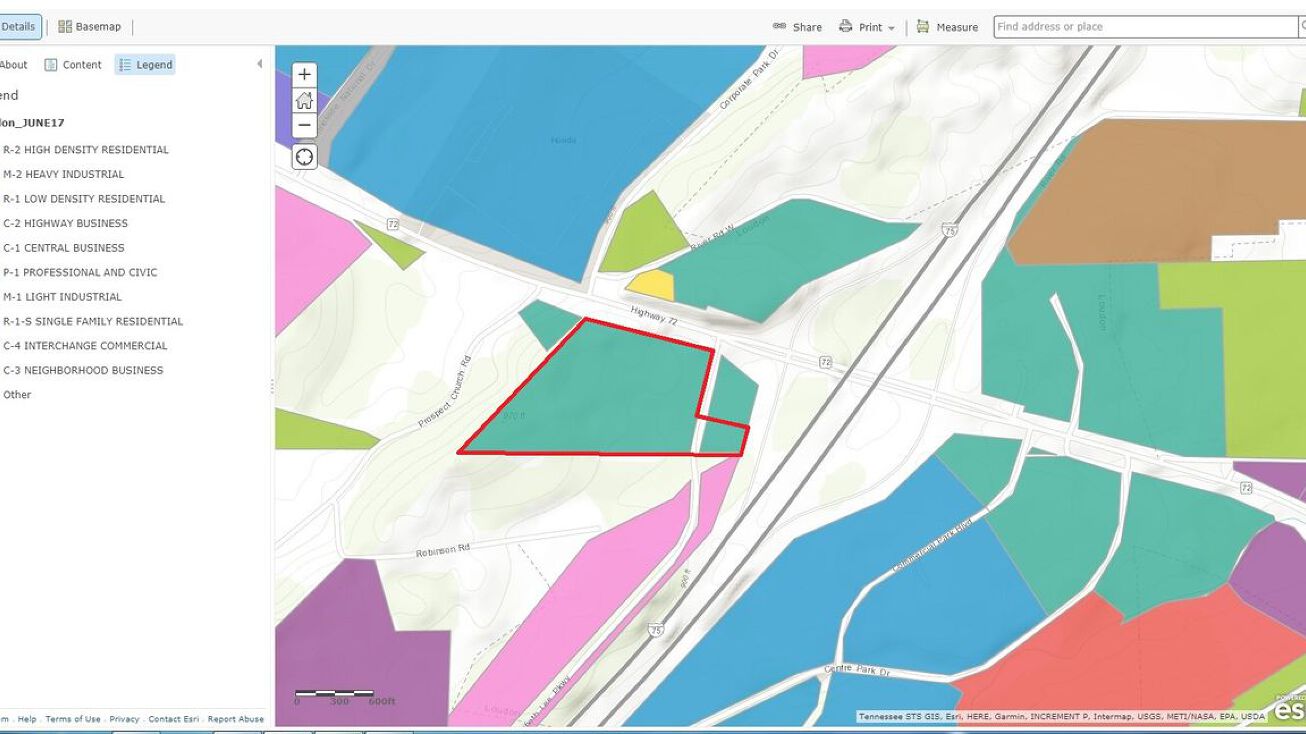This screenshot has width=1306, height=734.
Task: Zoom out on the map
Action: point(304,125)
